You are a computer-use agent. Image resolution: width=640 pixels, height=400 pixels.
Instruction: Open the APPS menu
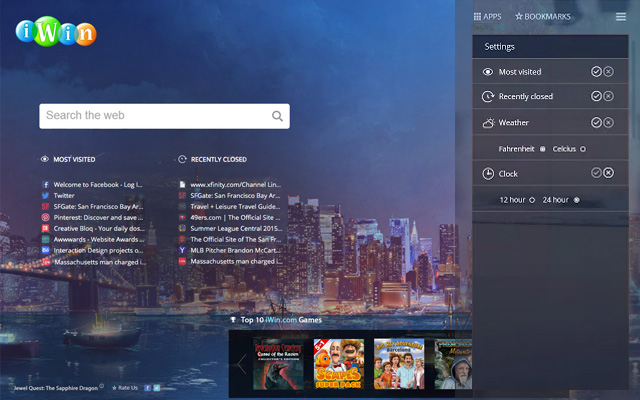click(x=487, y=17)
